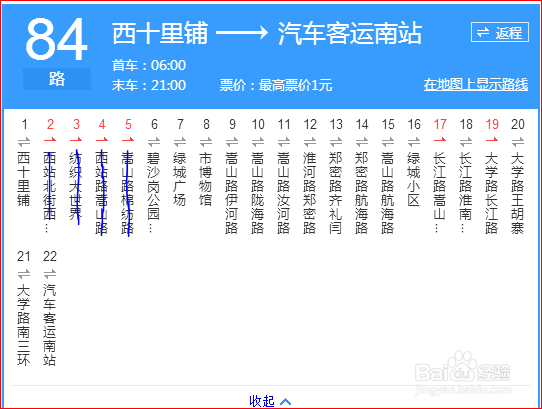Select stop 1 西十里铺

tap(24, 179)
